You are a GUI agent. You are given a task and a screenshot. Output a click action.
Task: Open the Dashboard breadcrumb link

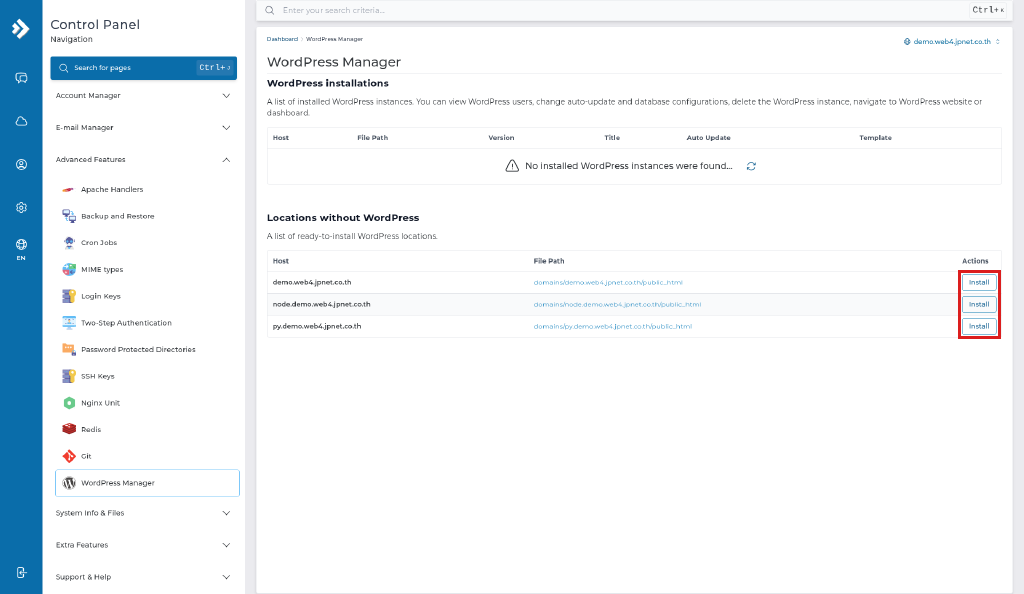click(x=282, y=39)
